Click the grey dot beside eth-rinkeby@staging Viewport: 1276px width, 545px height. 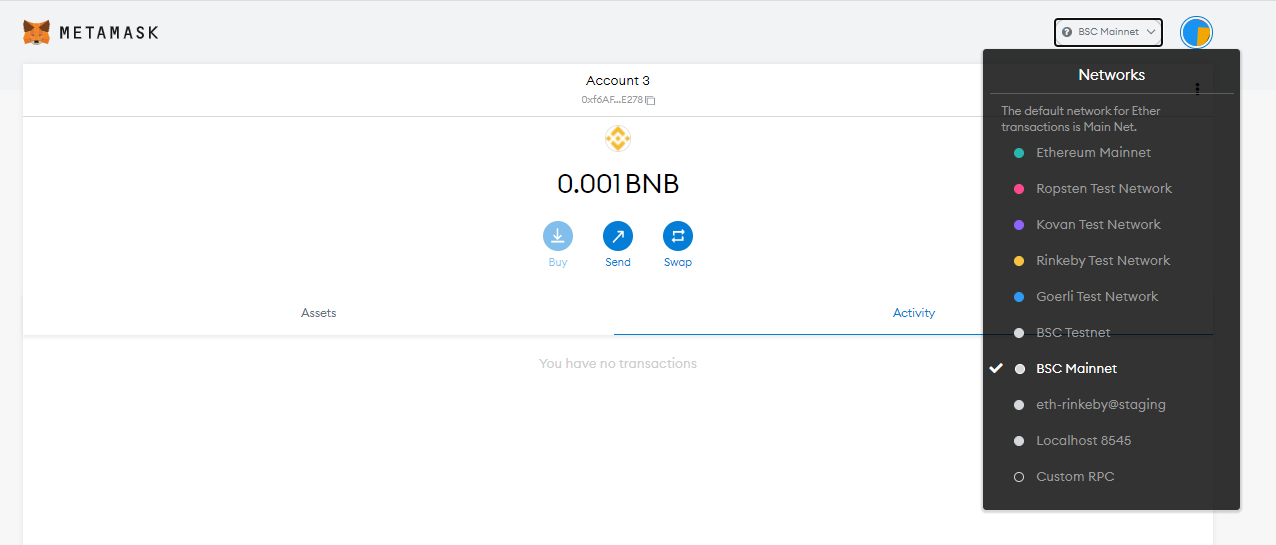(x=1019, y=405)
